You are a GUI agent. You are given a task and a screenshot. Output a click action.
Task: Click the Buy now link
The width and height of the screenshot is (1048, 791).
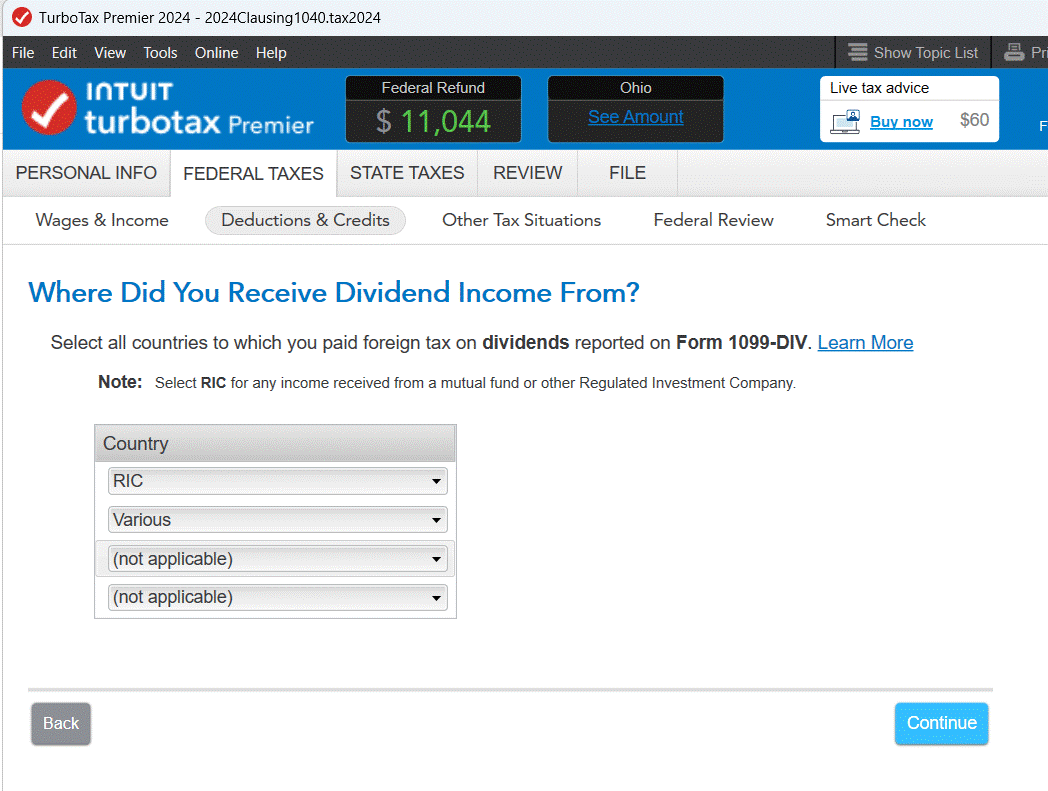[901, 122]
